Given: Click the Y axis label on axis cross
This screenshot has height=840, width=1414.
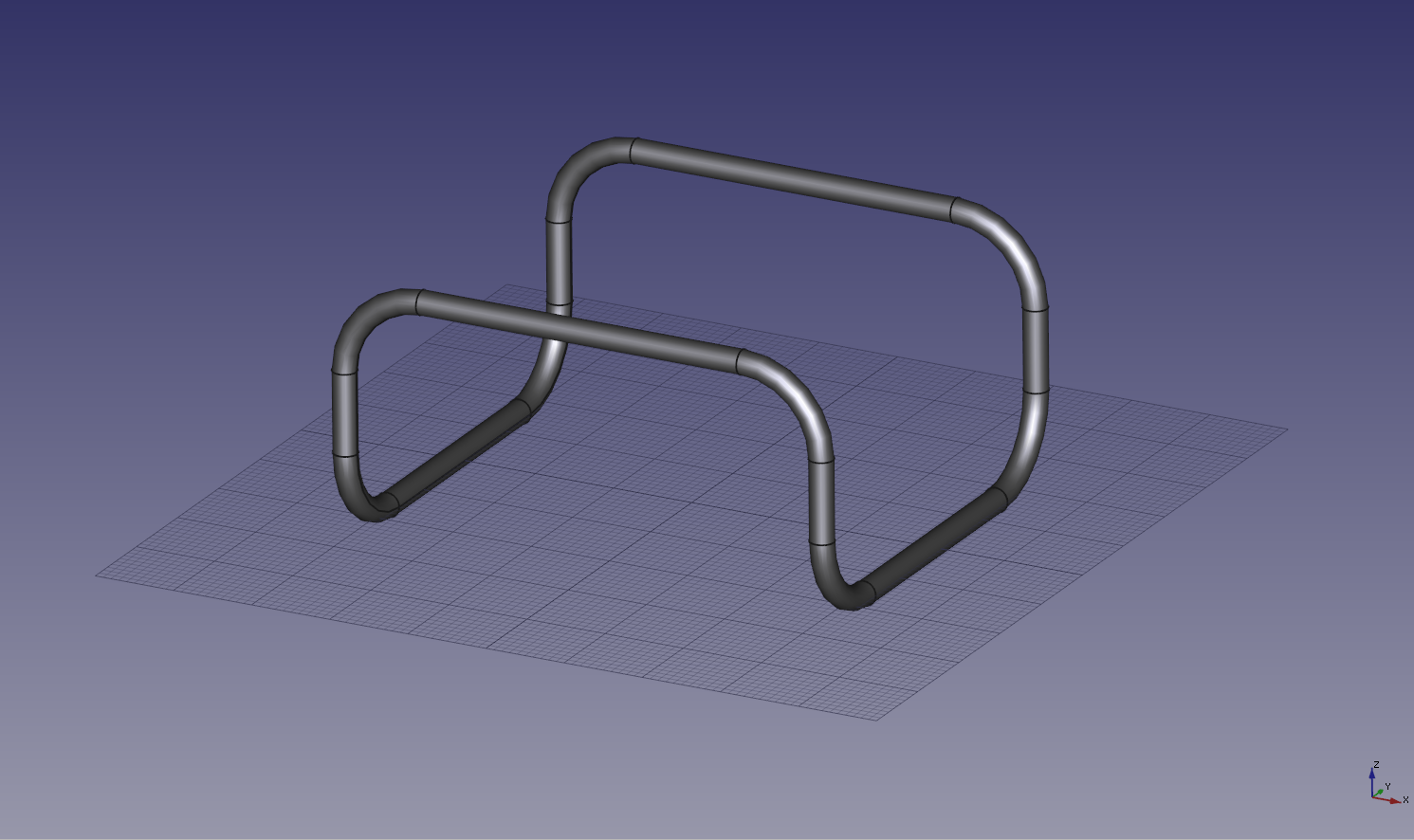Looking at the screenshot, I should (x=1387, y=787).
